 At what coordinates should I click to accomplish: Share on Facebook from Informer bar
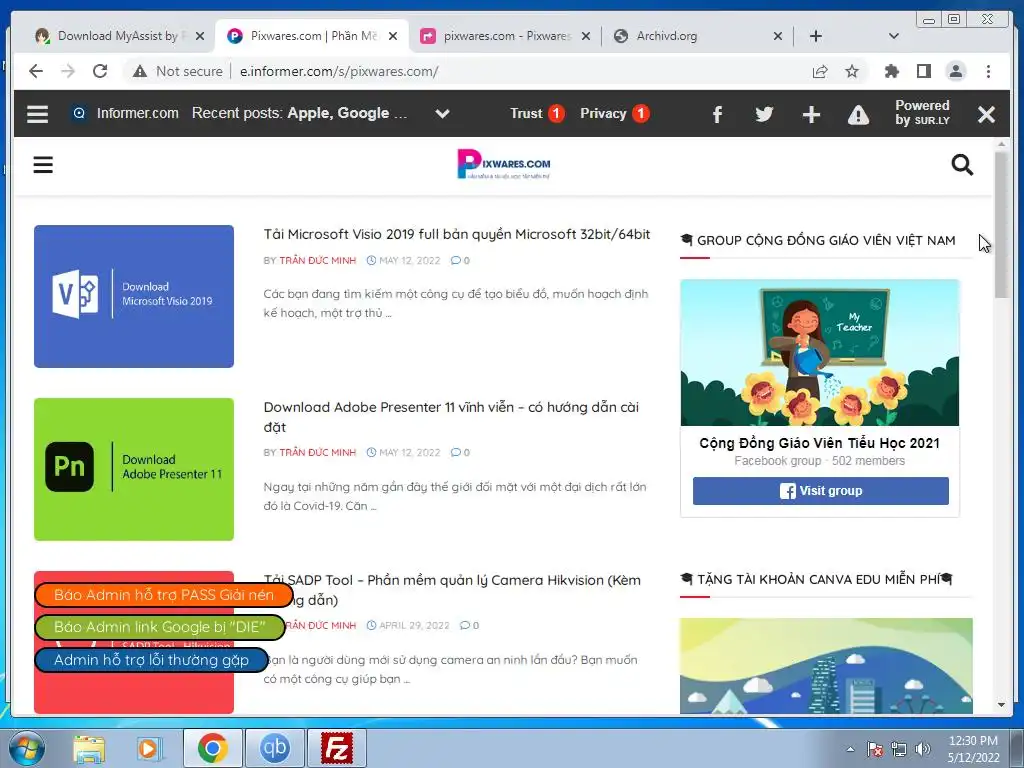click(716, 115)
